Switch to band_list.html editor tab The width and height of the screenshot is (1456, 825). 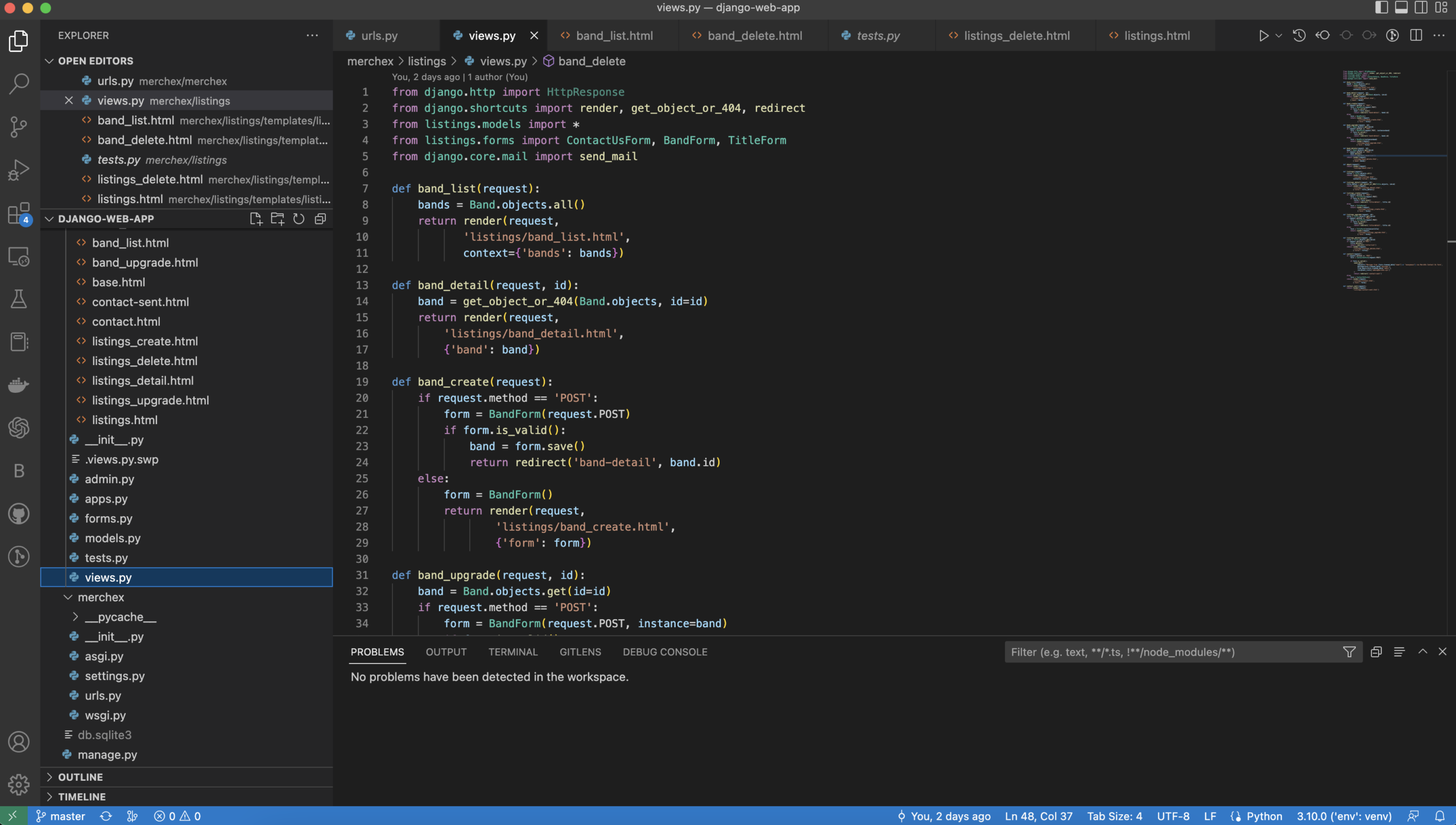(614, 36)
